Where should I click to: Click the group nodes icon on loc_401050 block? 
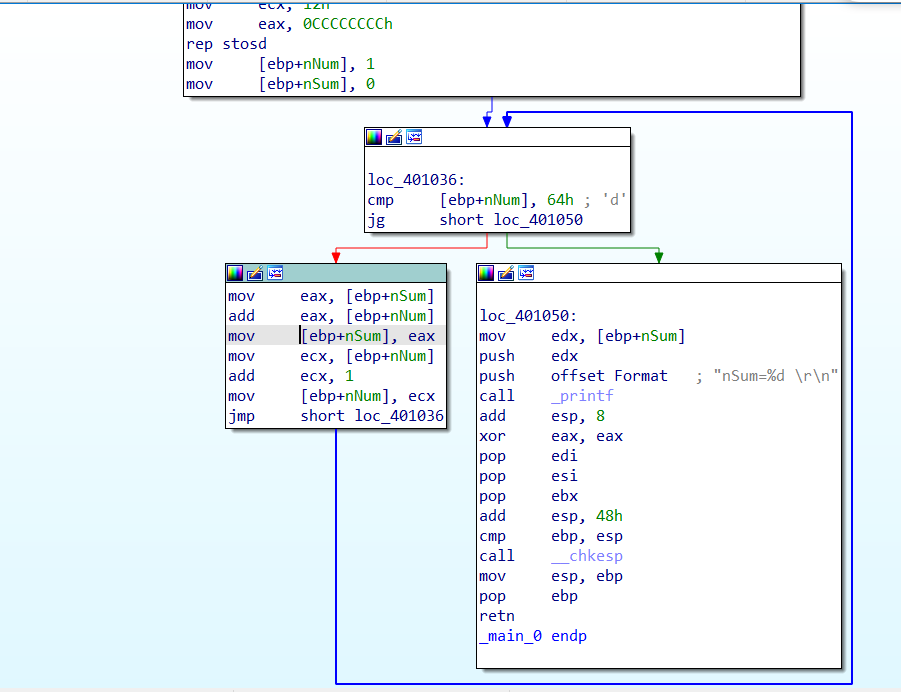(x=526, y=273)
